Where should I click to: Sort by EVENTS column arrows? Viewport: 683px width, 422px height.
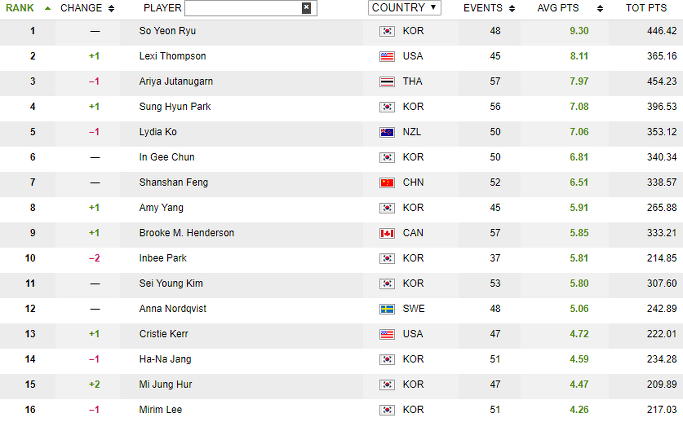coord(512,8)
